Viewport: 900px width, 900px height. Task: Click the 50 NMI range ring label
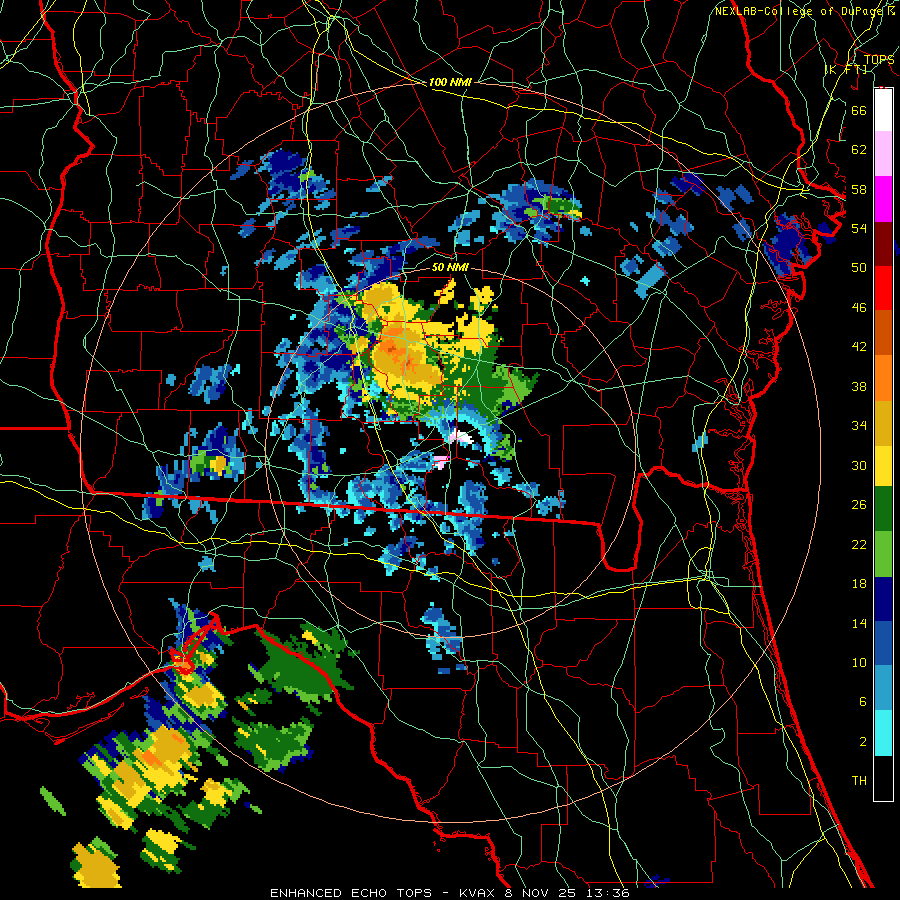click(449, 267)
